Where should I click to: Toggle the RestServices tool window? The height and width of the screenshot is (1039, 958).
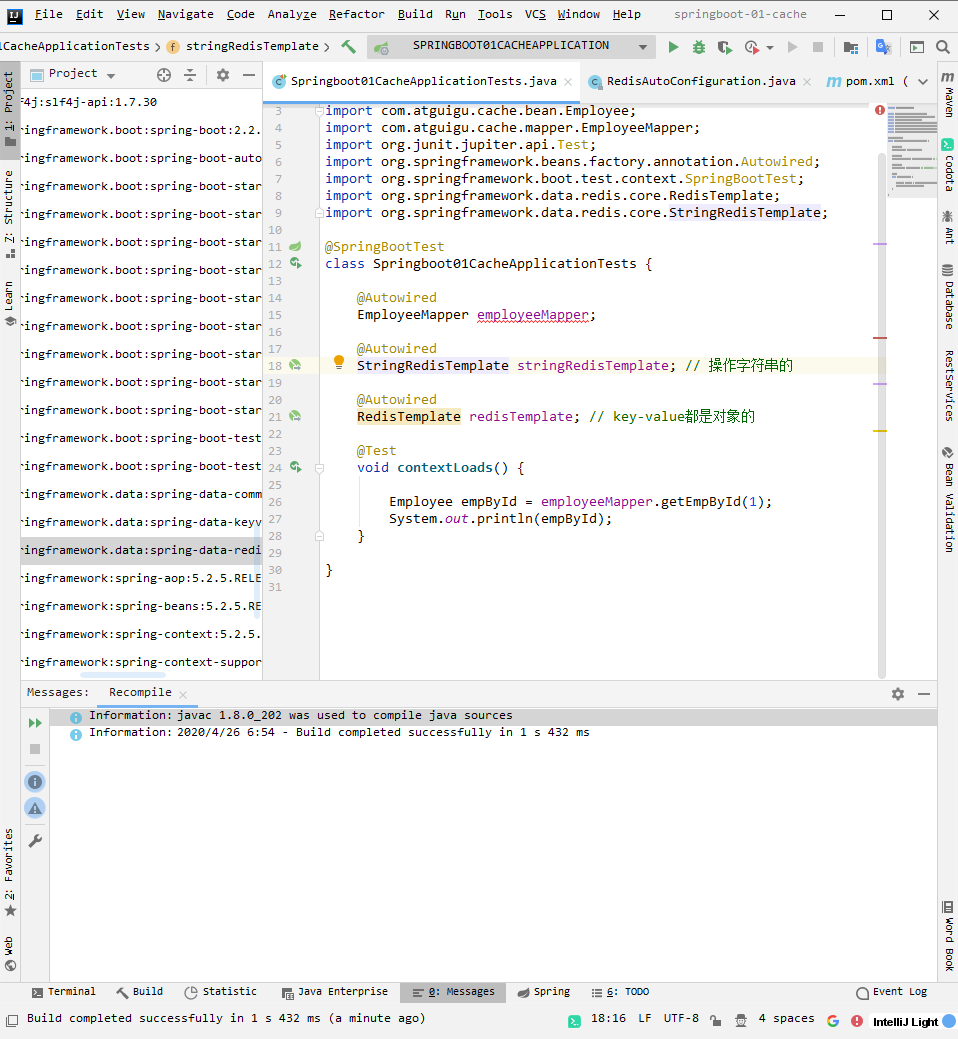tap(948, 386)
